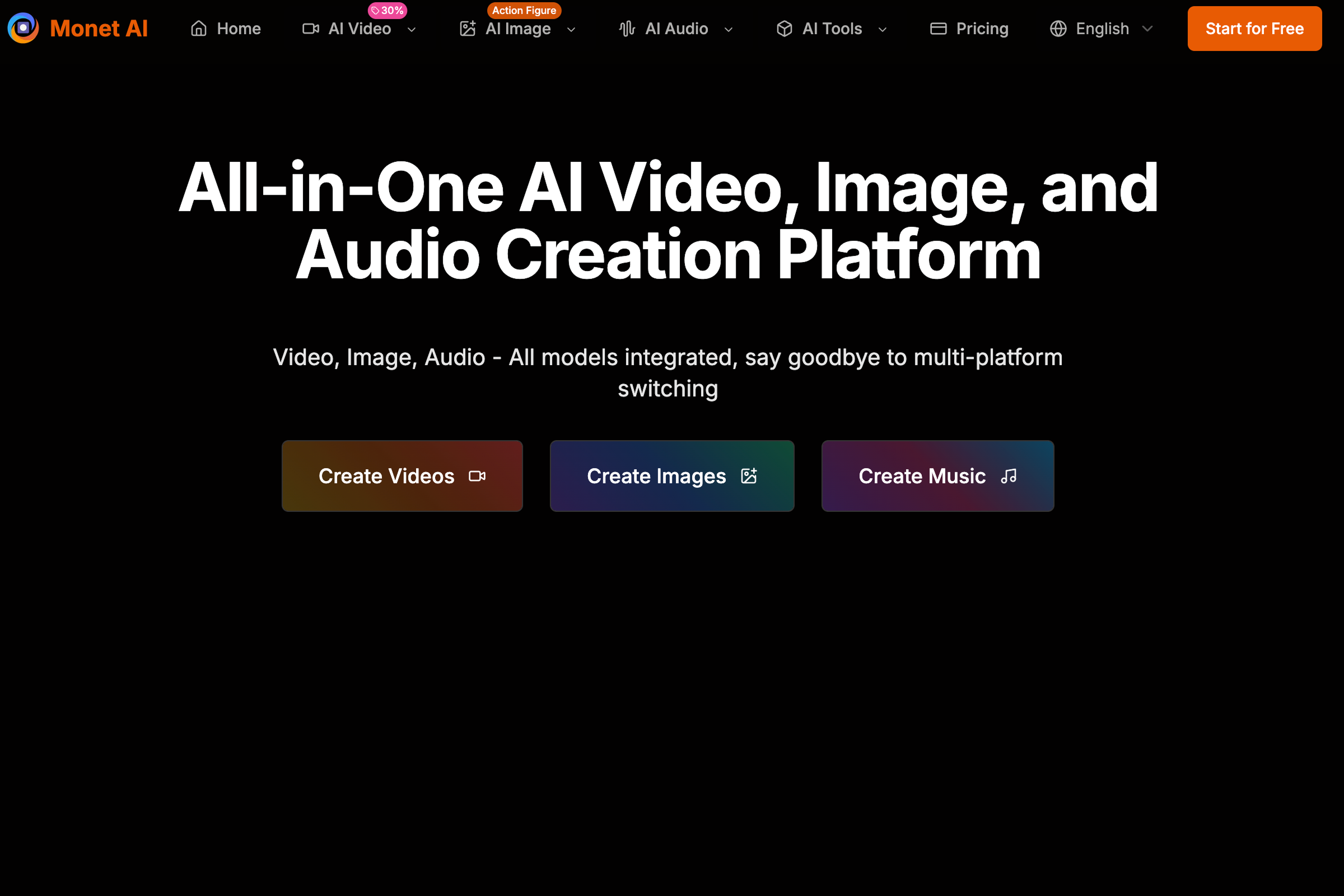Open the Home menu item
Screen dimensions: 1344x896
point(239,29)
